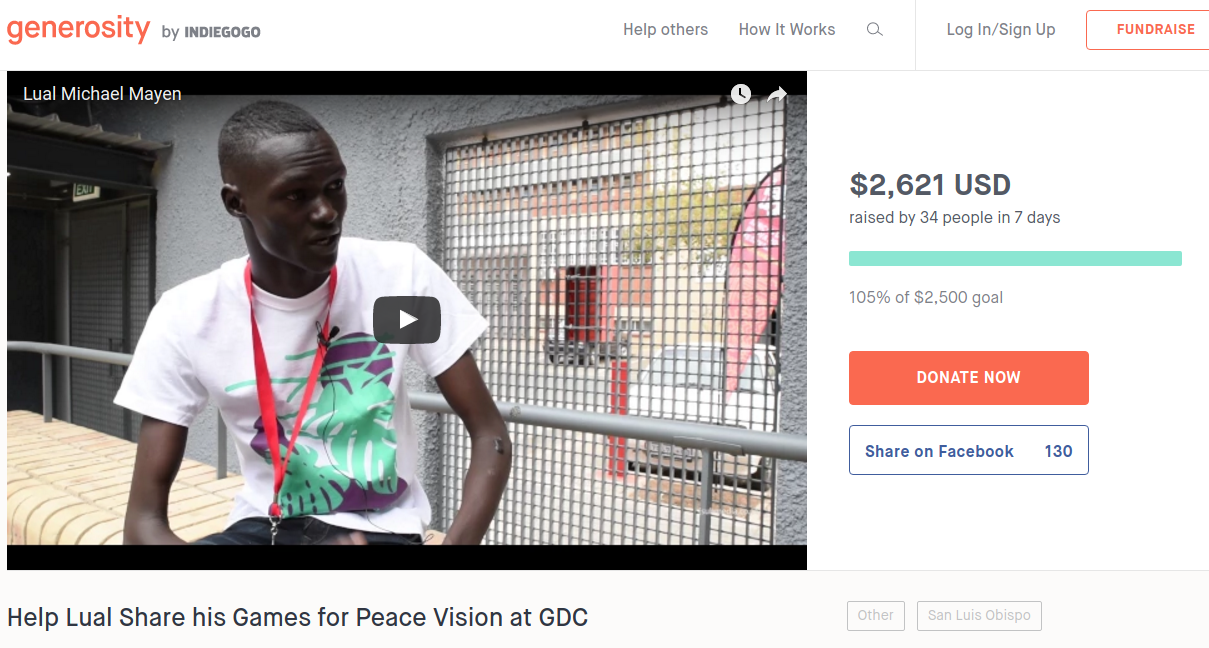
Task: Click the FUNDRAISE button
Action: [x=1148, y=30]
